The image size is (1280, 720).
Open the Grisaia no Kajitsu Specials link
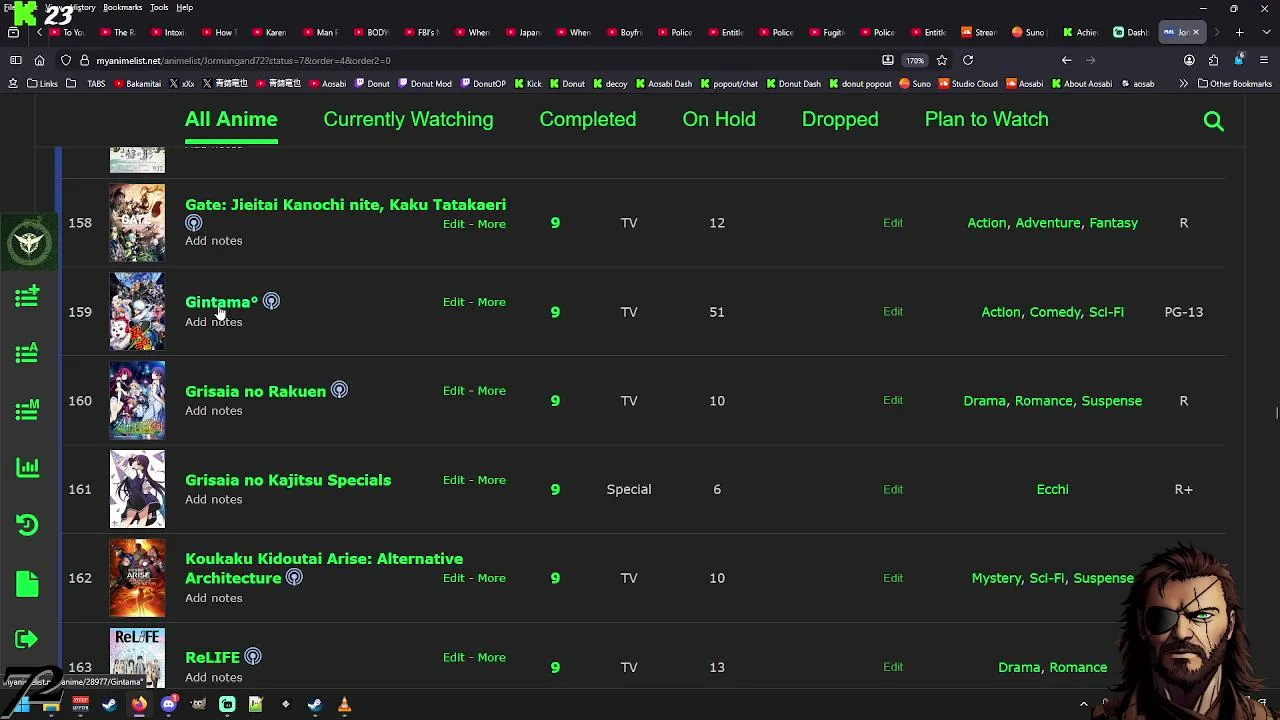click(x=288, y=480)
